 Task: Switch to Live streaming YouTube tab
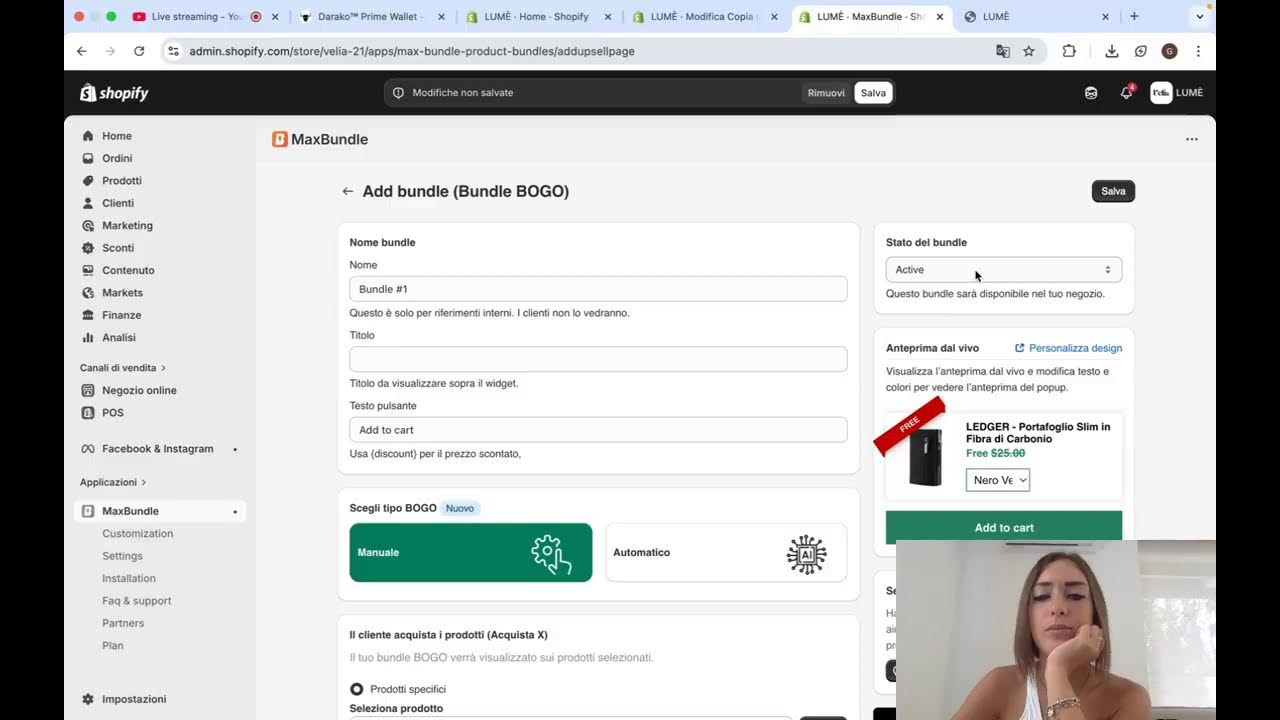(196, 17)
